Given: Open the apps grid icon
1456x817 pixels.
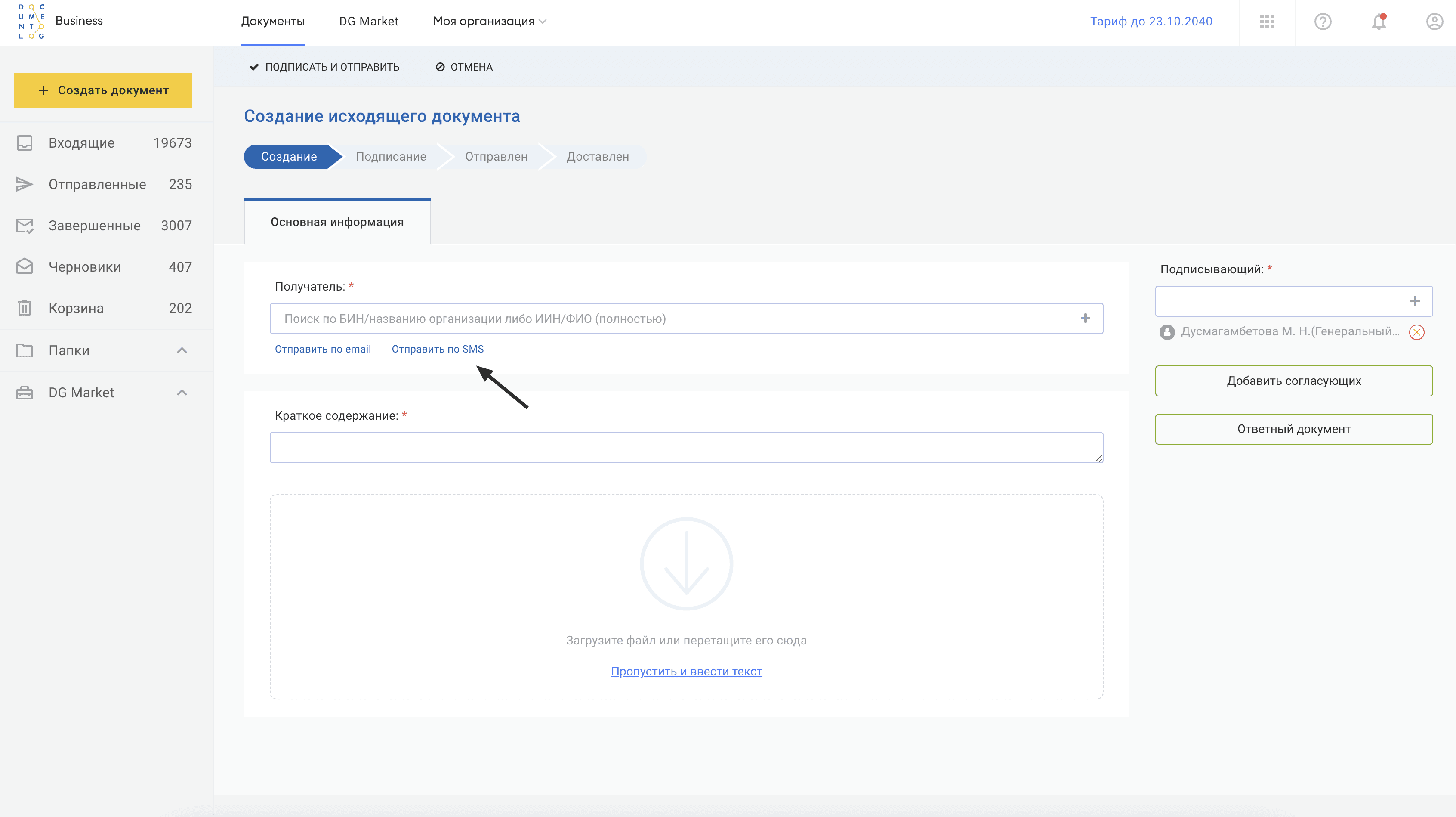Looking at the screenshot, I should point(1267,22).
